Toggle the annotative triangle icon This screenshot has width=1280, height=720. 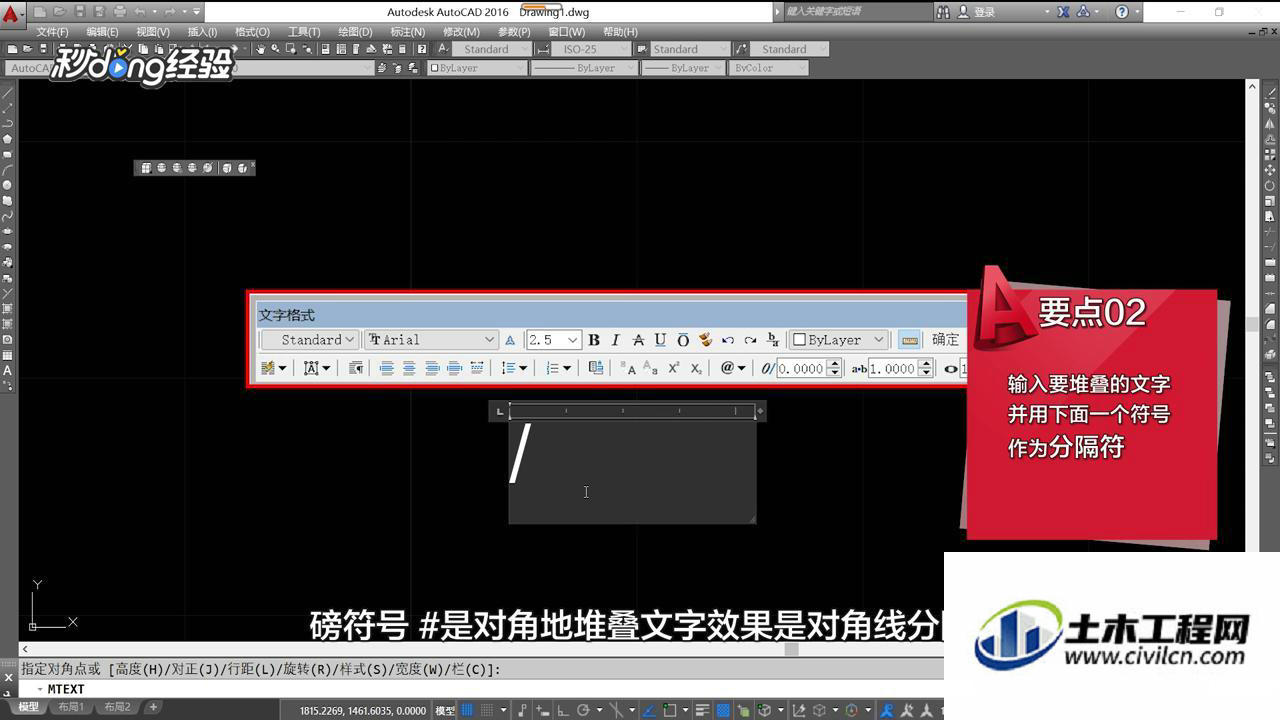(510, 340)
